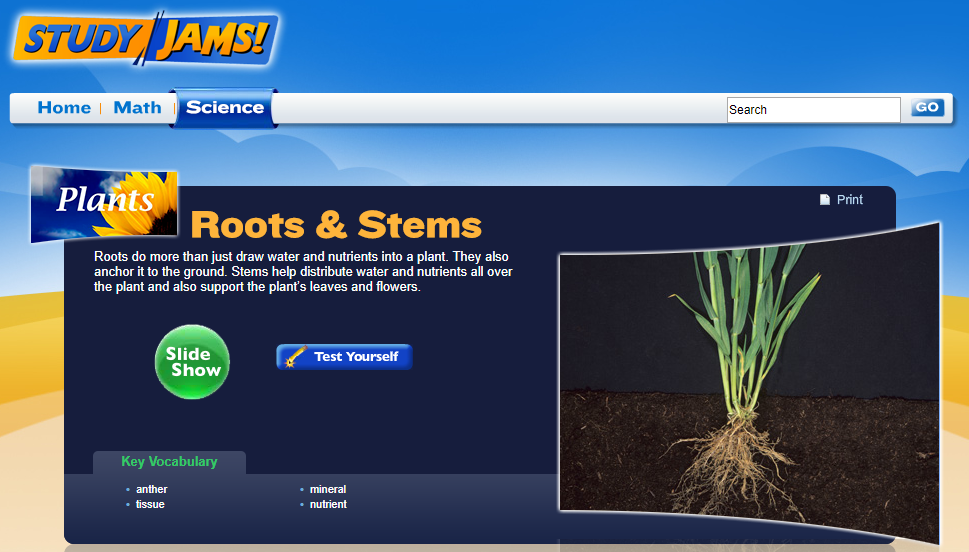
Task: Open the Math tab
Action: point(137,108)
